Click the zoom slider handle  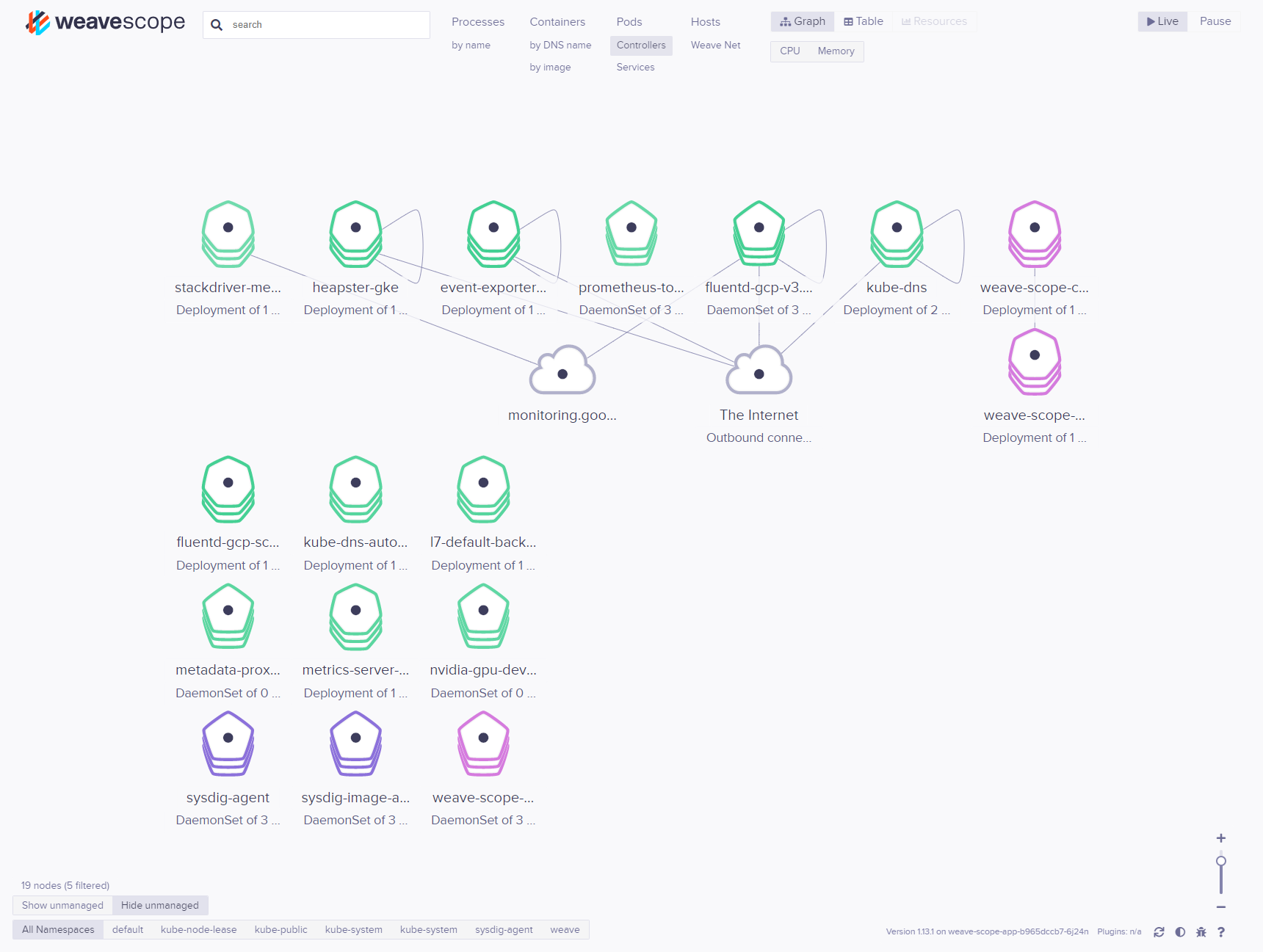point(1220,861)
